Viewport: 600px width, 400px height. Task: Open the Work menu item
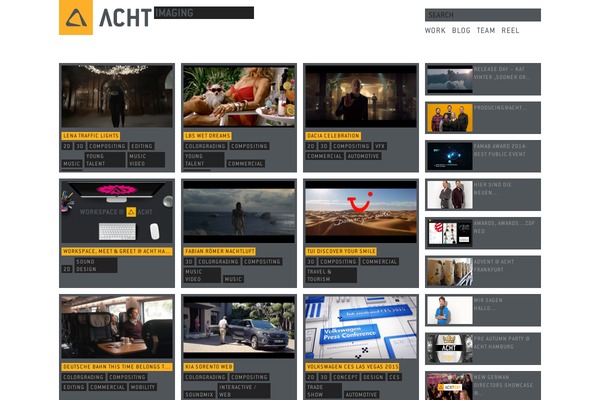pyautogui.click(x=435, y=30)
